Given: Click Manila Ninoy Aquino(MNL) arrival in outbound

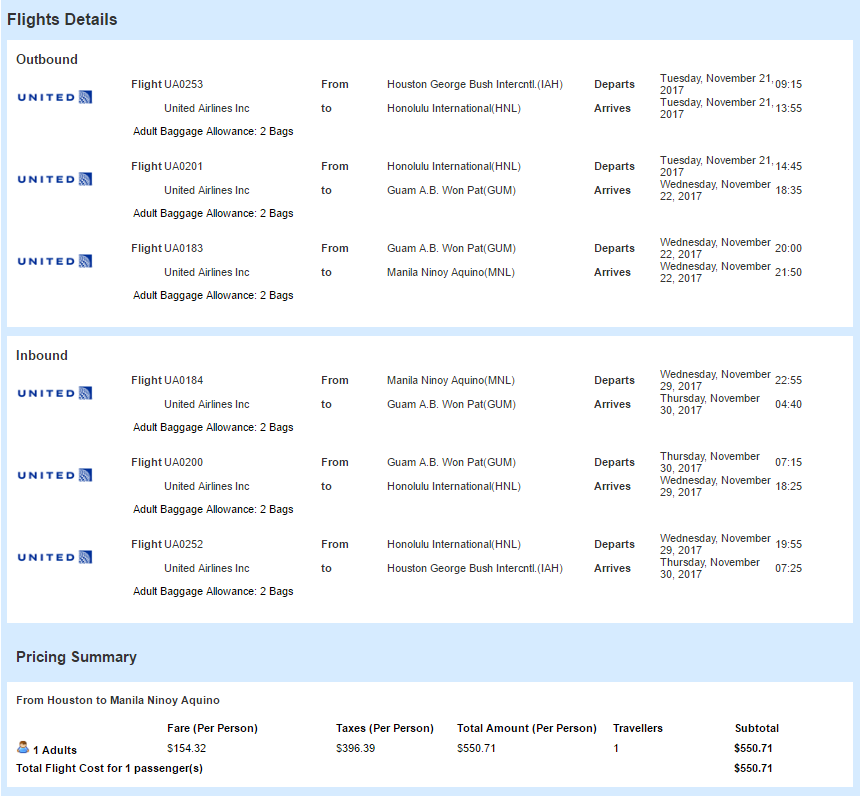Looking at the screenshot, I should (451, 272).
